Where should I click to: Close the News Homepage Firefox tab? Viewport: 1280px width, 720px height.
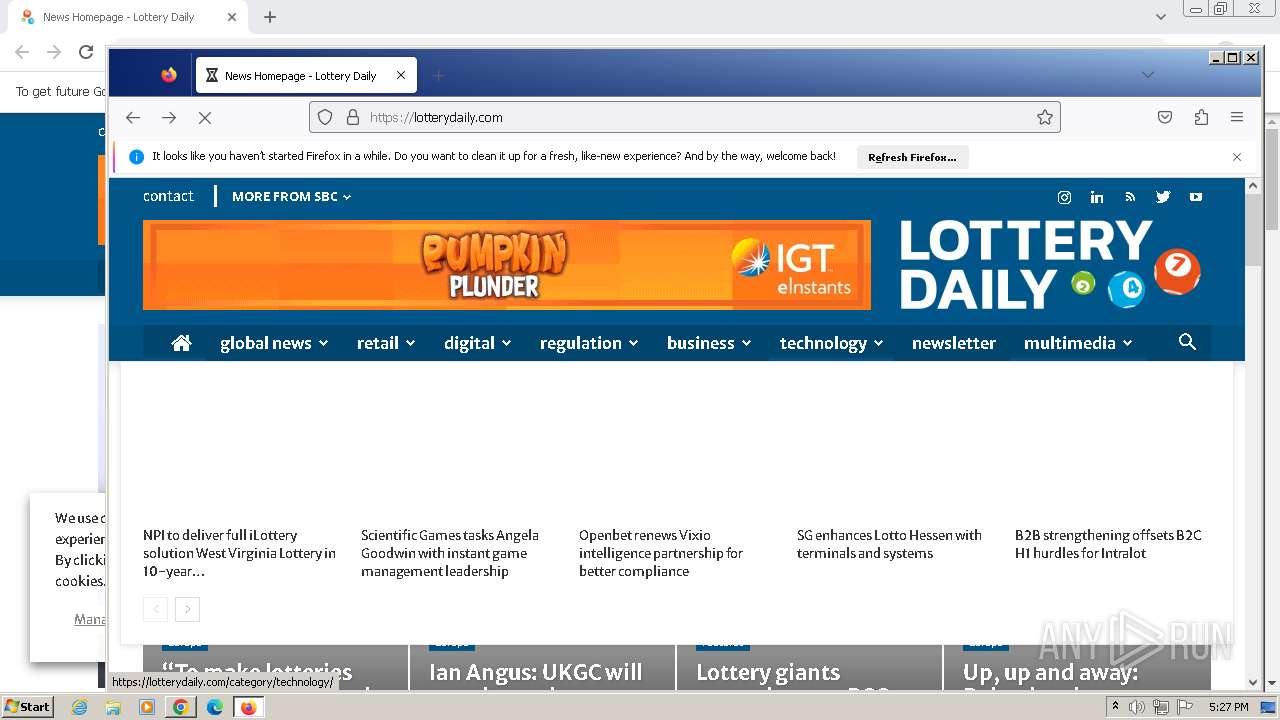coord(401,75)
